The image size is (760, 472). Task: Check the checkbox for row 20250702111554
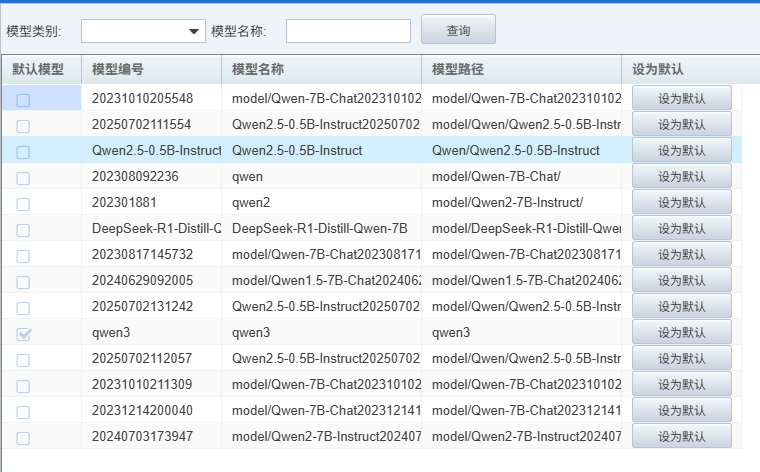pyautogui.click(x=23, y=126)
